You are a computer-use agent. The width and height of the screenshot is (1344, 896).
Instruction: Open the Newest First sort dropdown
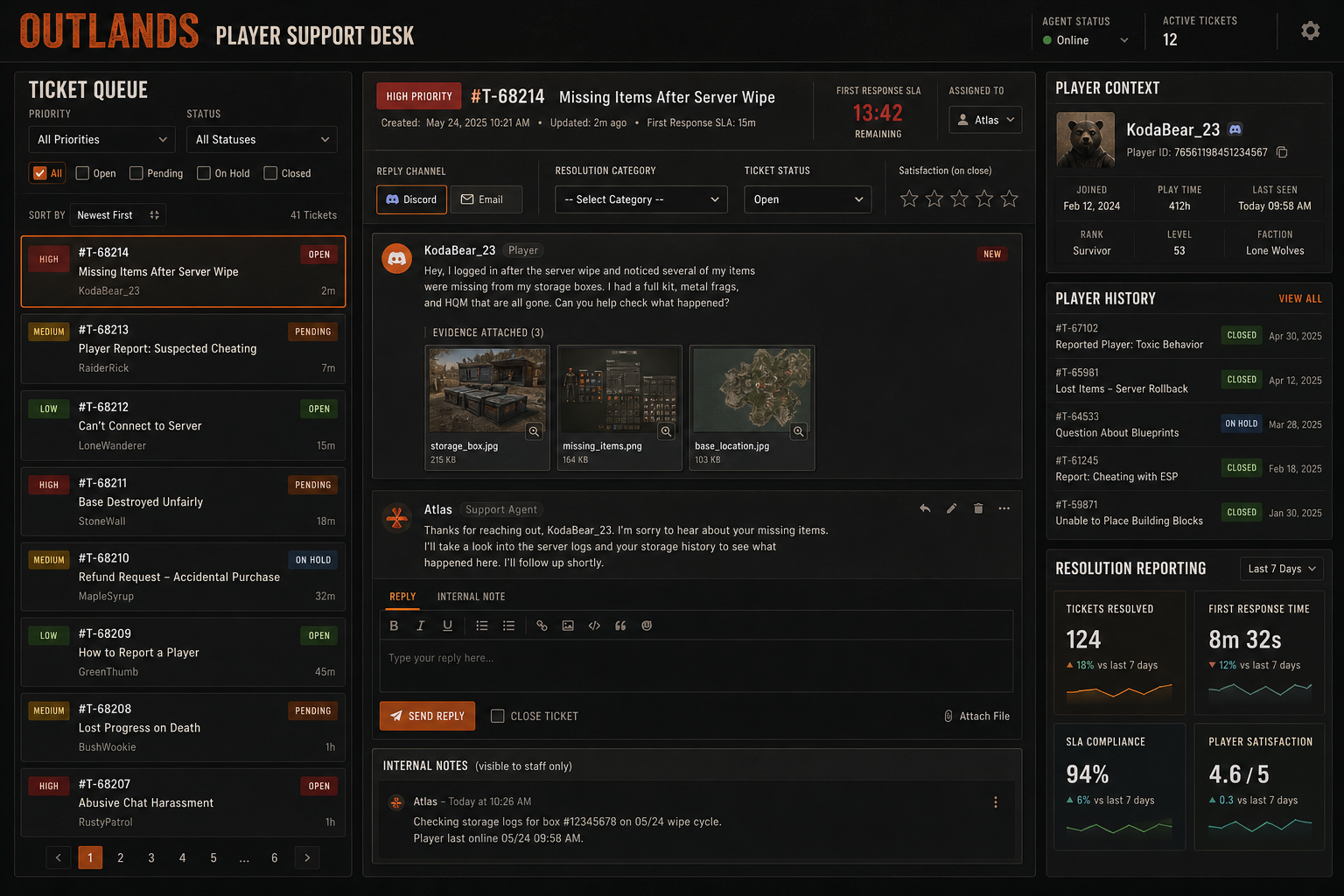coord(117,215)
